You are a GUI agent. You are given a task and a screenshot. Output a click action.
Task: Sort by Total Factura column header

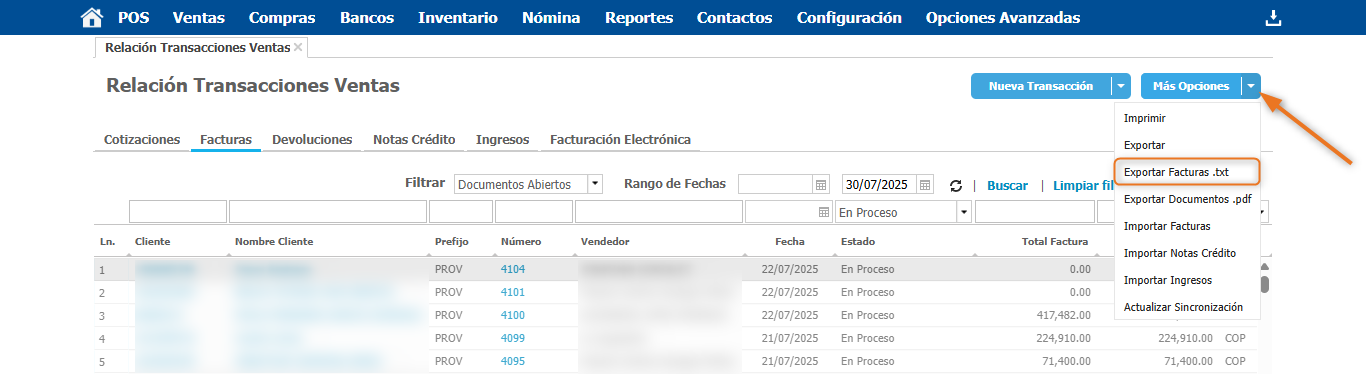pyautogui.click(x=1056, y=242)
